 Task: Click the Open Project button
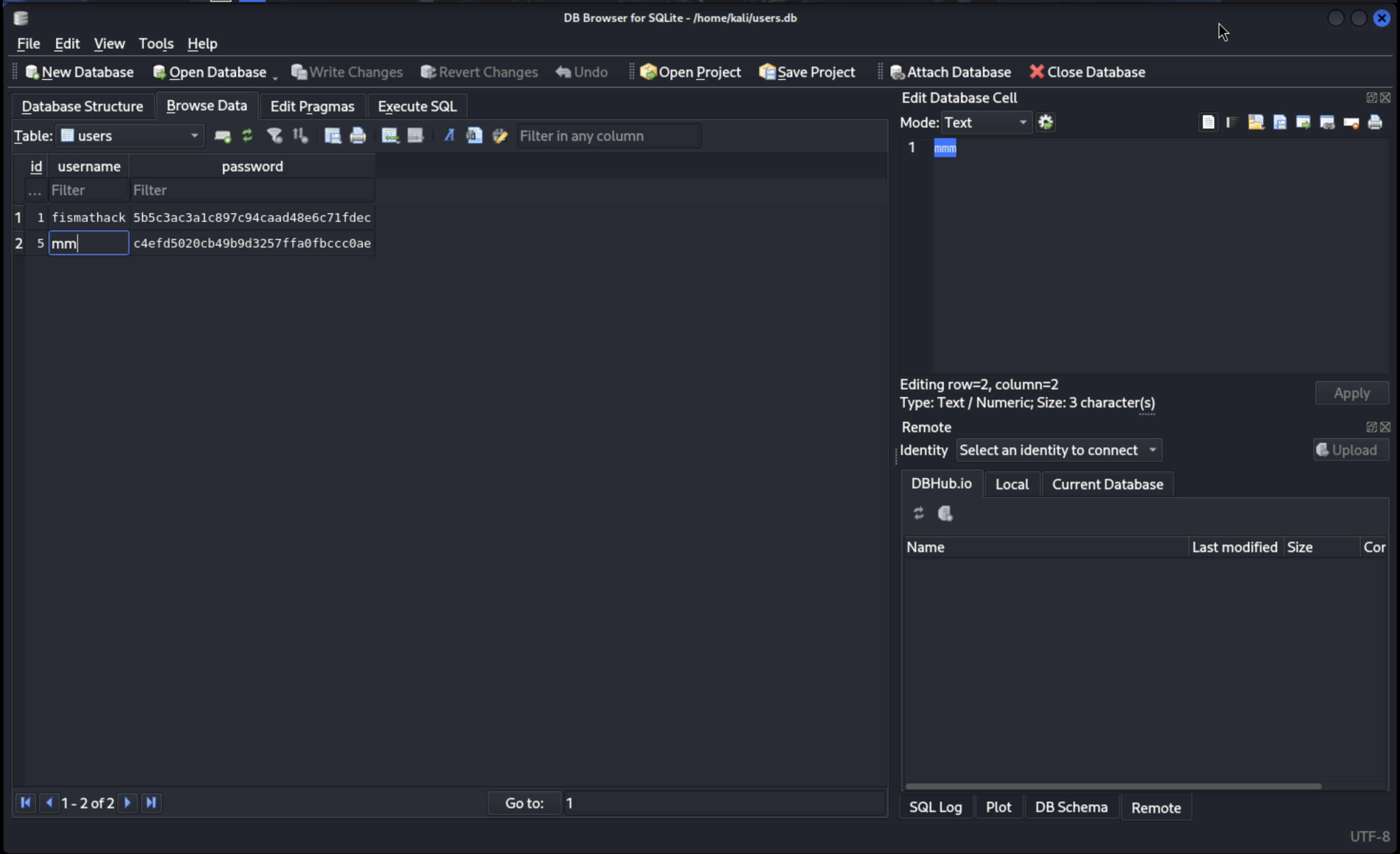pyautogui.click(x=690, y=72)
